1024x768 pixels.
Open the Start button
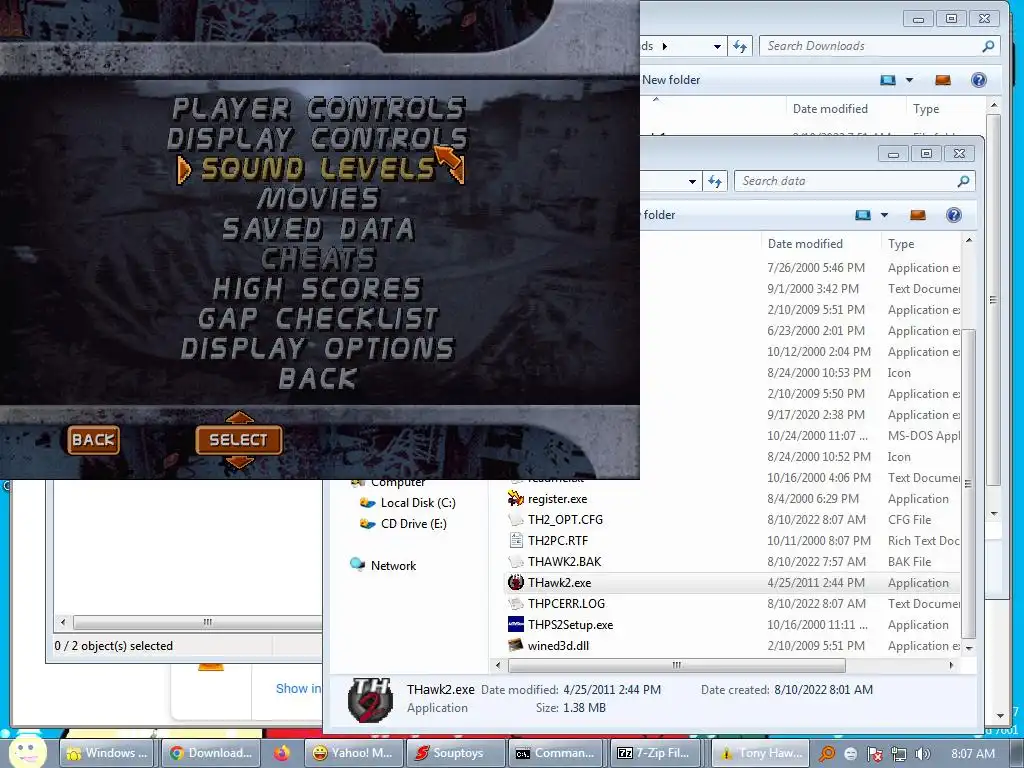tap(27, 752)
